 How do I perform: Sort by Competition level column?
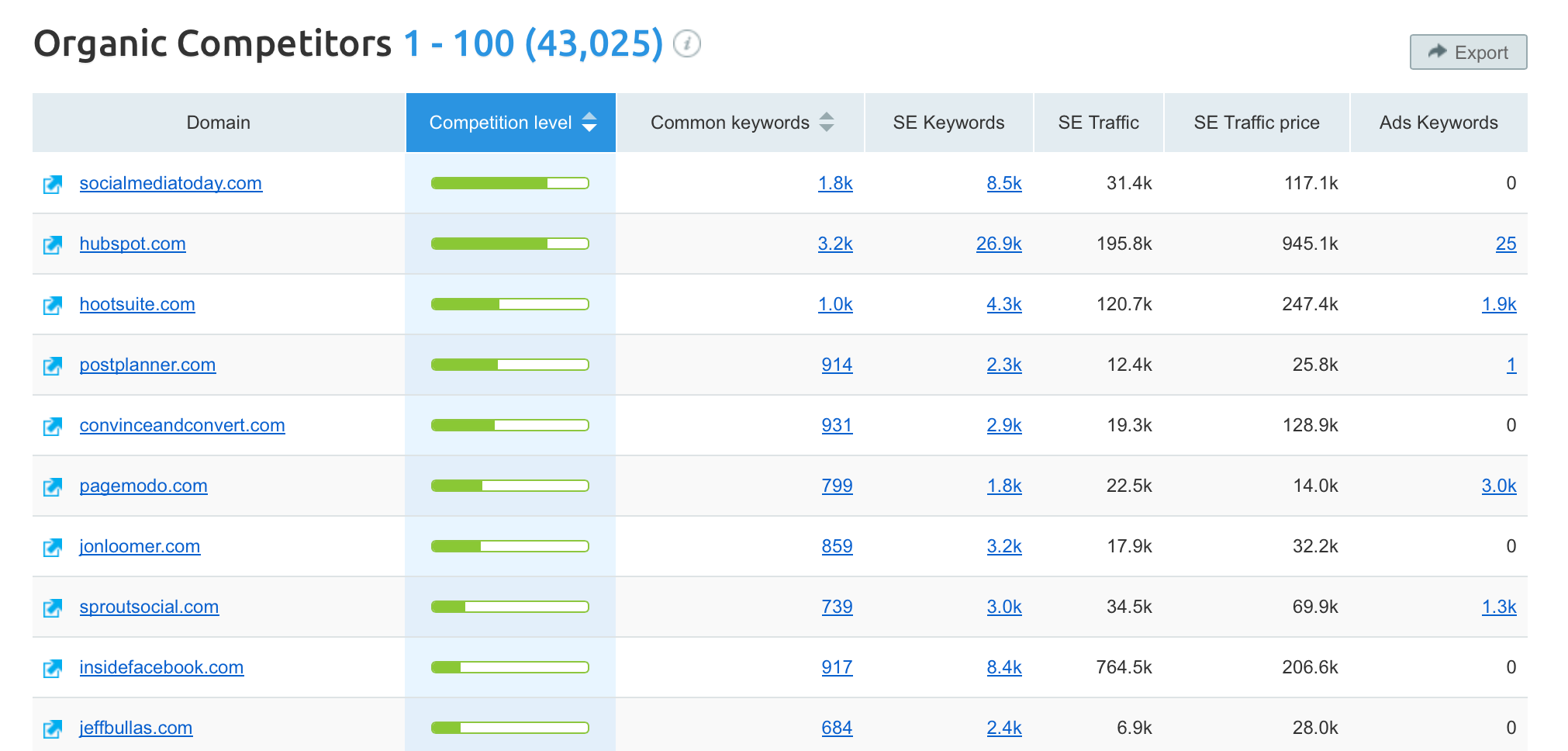(x=511, y=123)
